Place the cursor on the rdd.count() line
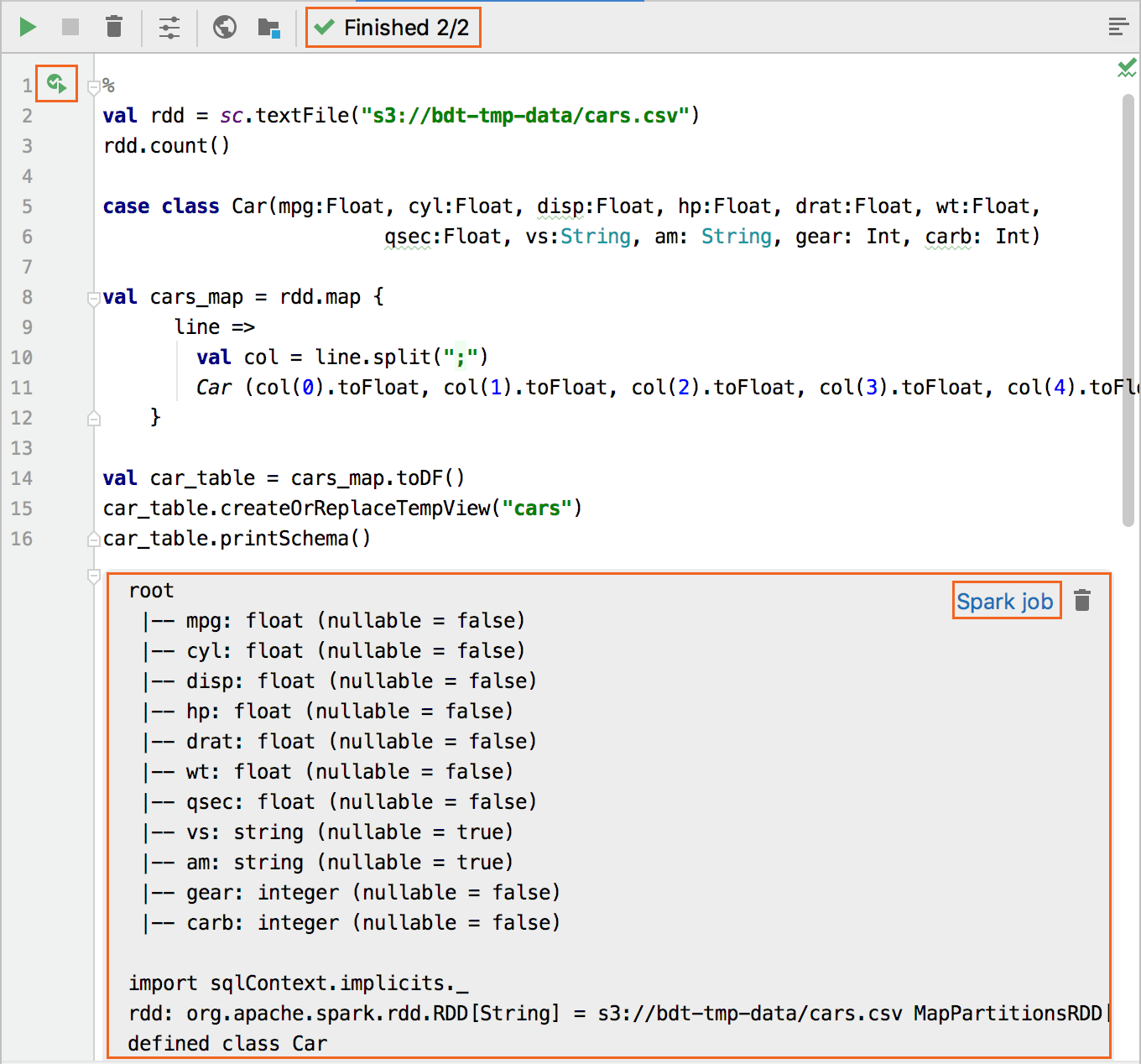 click(168, 146)
